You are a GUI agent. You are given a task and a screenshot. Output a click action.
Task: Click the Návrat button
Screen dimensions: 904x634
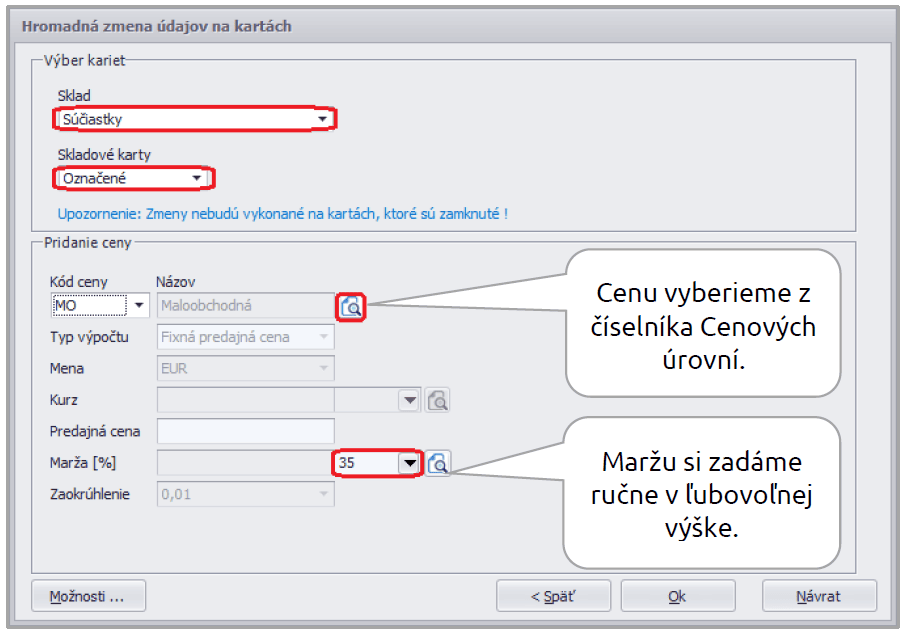(818, 596)
